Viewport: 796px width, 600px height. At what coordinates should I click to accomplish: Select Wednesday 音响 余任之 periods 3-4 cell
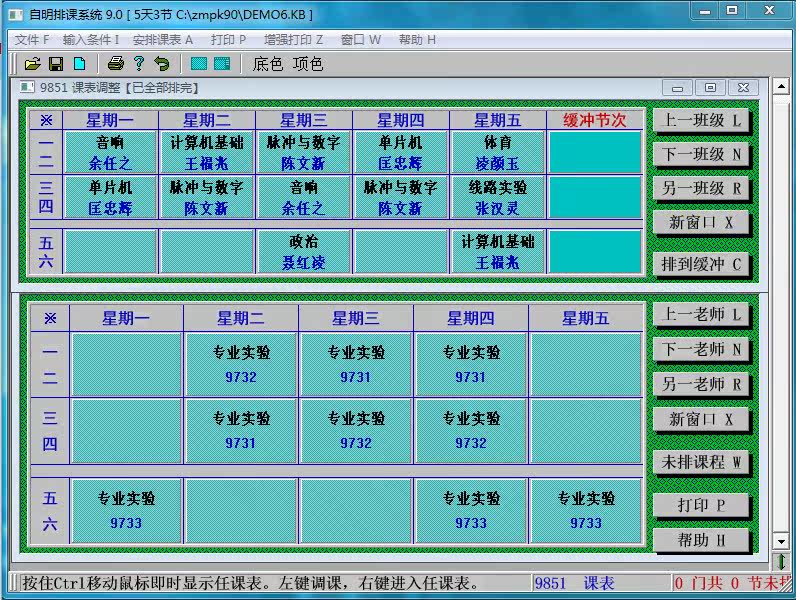click(304, 197)
